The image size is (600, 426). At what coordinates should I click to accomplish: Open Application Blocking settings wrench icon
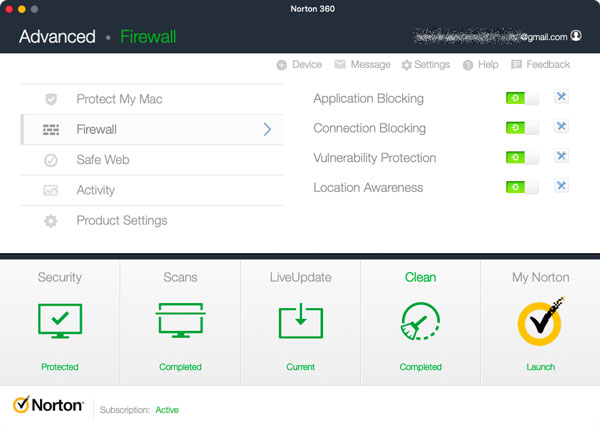tap(561, 96)
